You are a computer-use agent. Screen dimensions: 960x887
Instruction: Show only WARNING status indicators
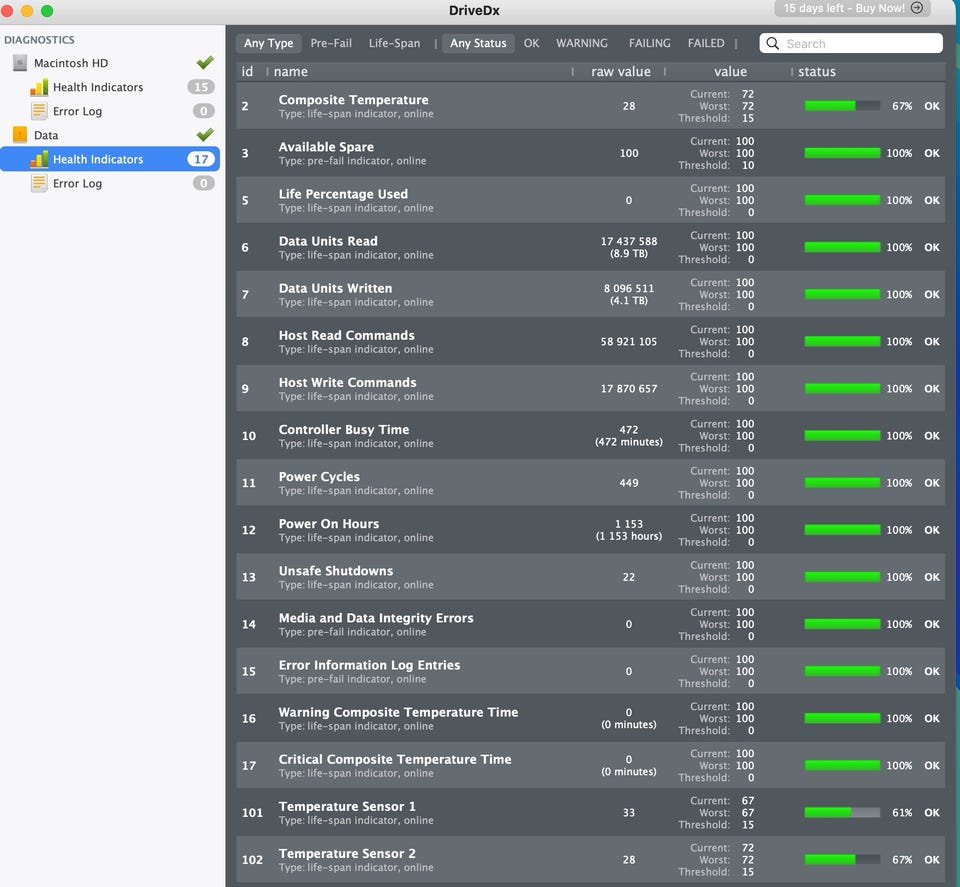(582, 43)
